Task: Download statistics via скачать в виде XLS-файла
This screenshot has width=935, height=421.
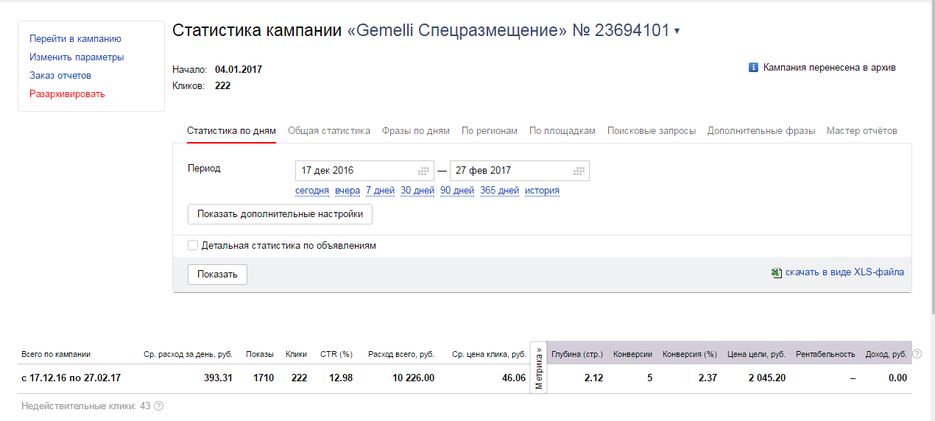Action: [844, 272]
